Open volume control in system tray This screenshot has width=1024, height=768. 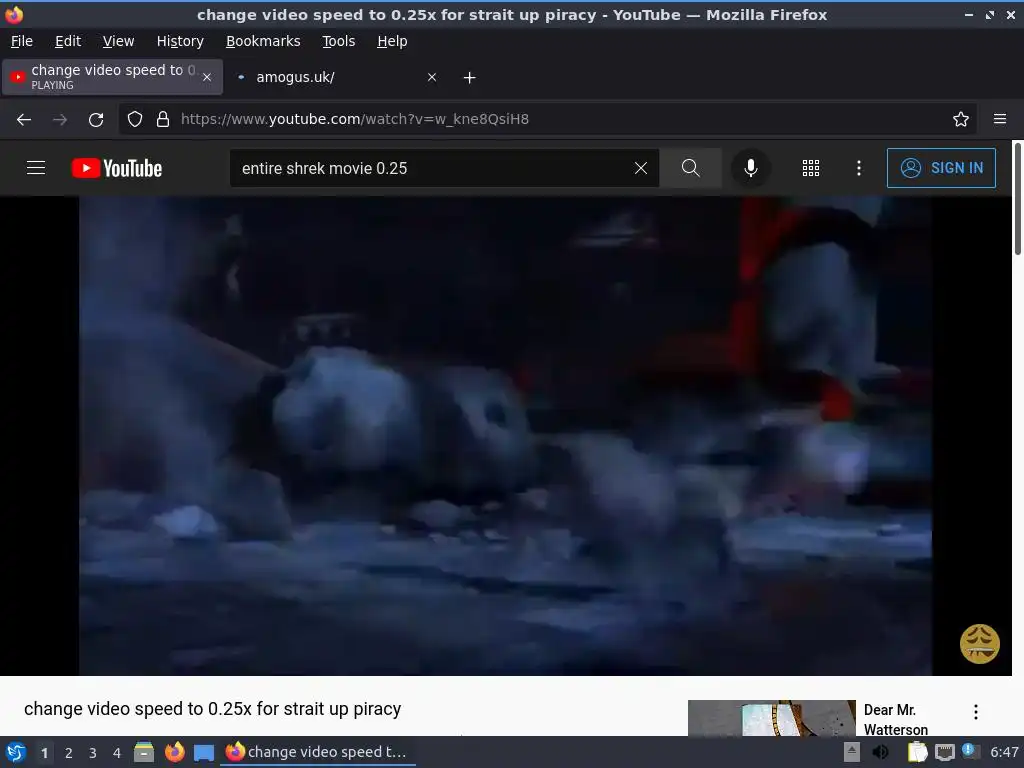pyautogui.click(x=880, y=752)
